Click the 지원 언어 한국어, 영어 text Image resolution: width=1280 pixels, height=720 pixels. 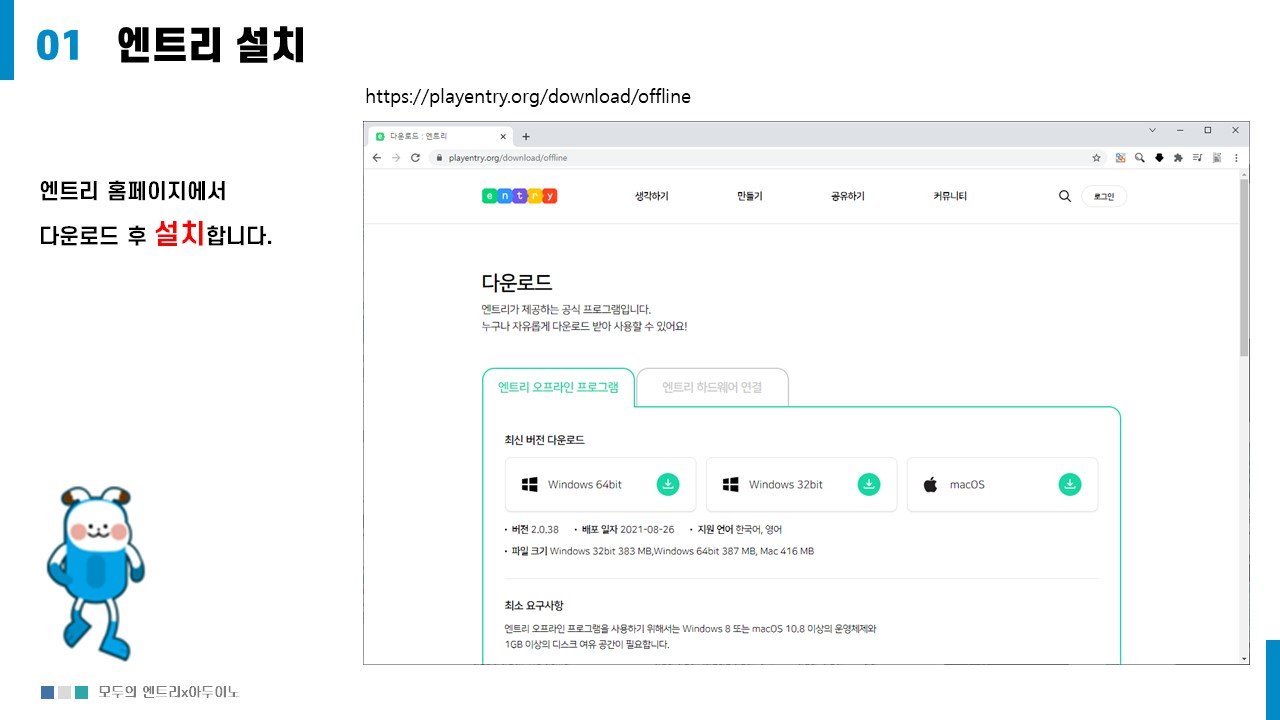coord(739,529)
